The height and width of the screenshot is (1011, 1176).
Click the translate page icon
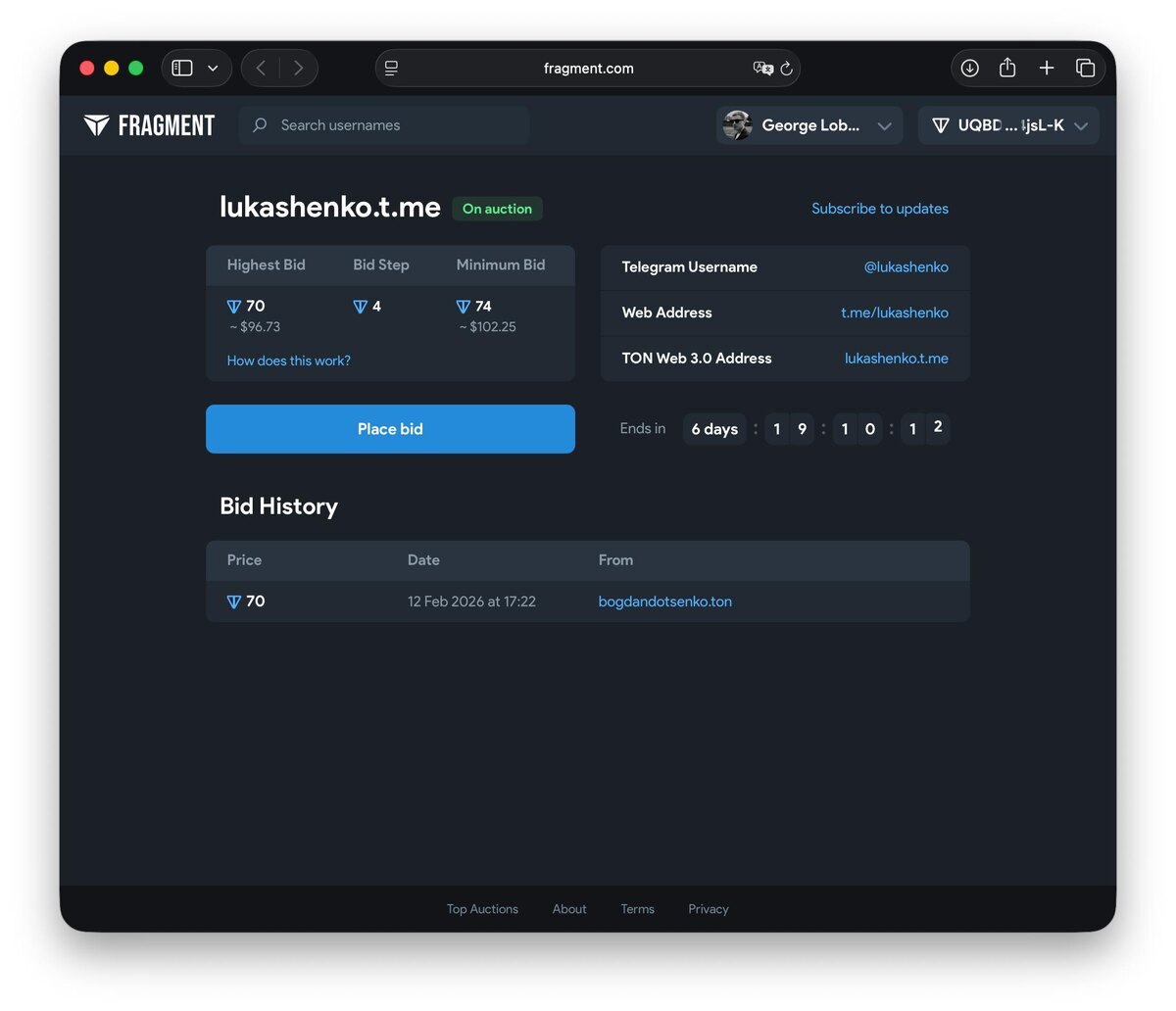762,68
